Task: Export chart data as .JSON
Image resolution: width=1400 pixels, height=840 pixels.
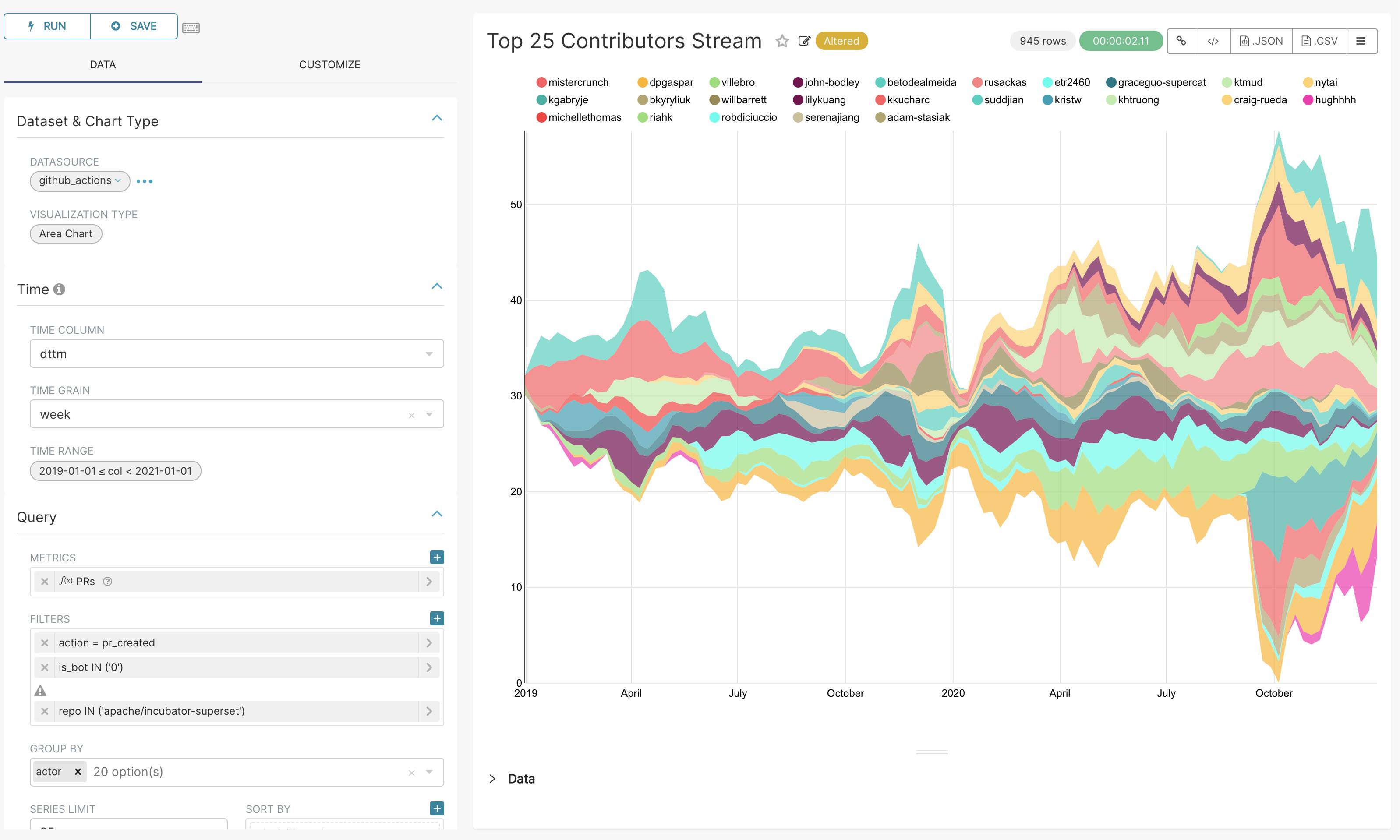Action: (1261, 41)
